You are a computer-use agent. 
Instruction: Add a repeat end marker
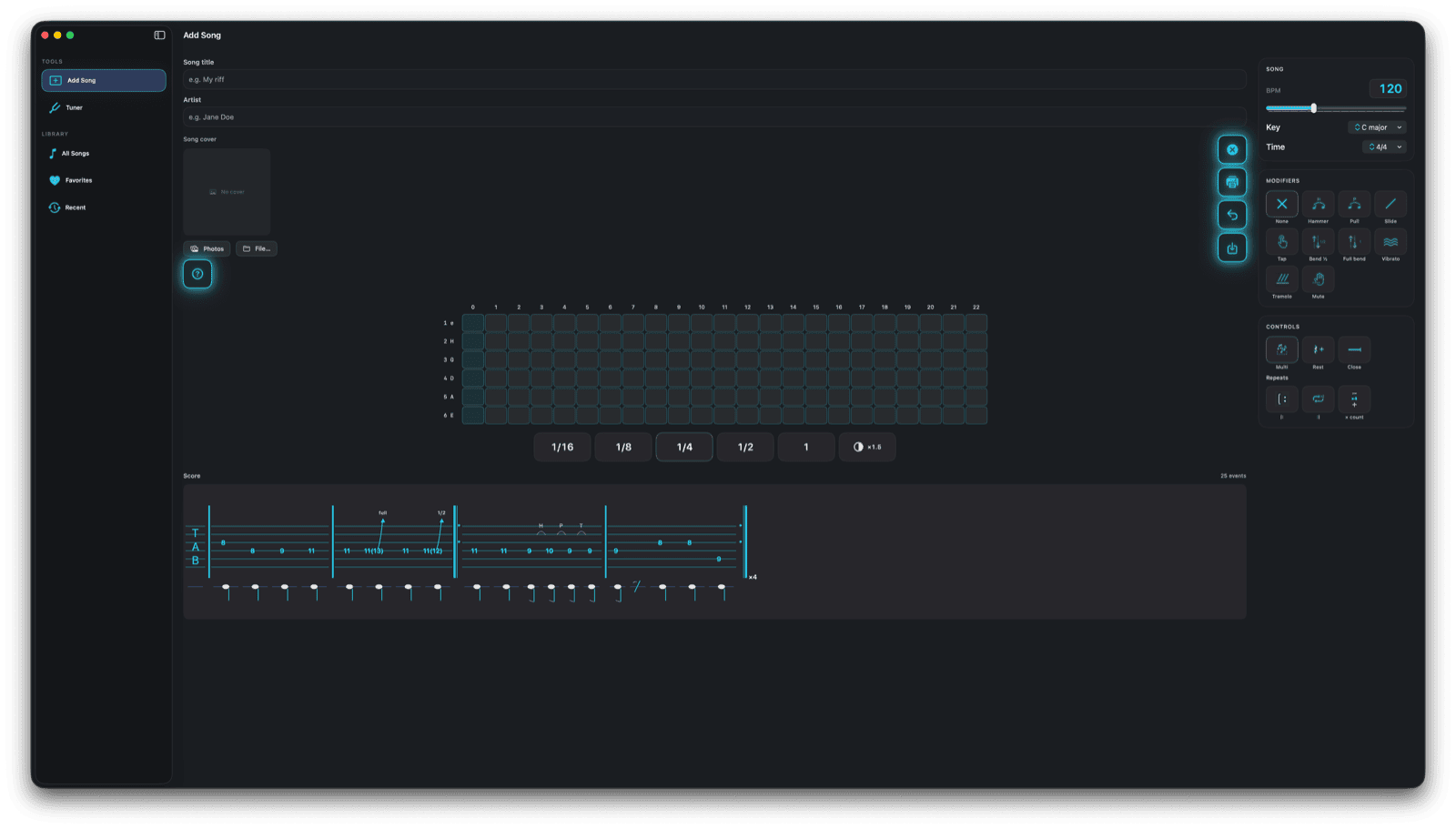[x=1318, y=399]
